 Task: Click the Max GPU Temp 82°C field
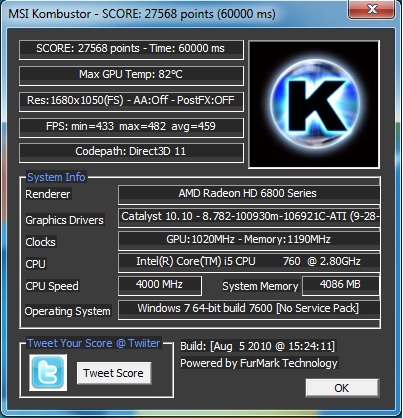(131, 76)
